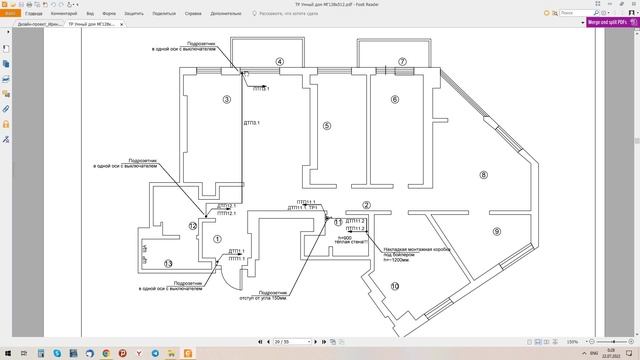
Task: Open the Layers panel icon
Action: coord(6,79)
